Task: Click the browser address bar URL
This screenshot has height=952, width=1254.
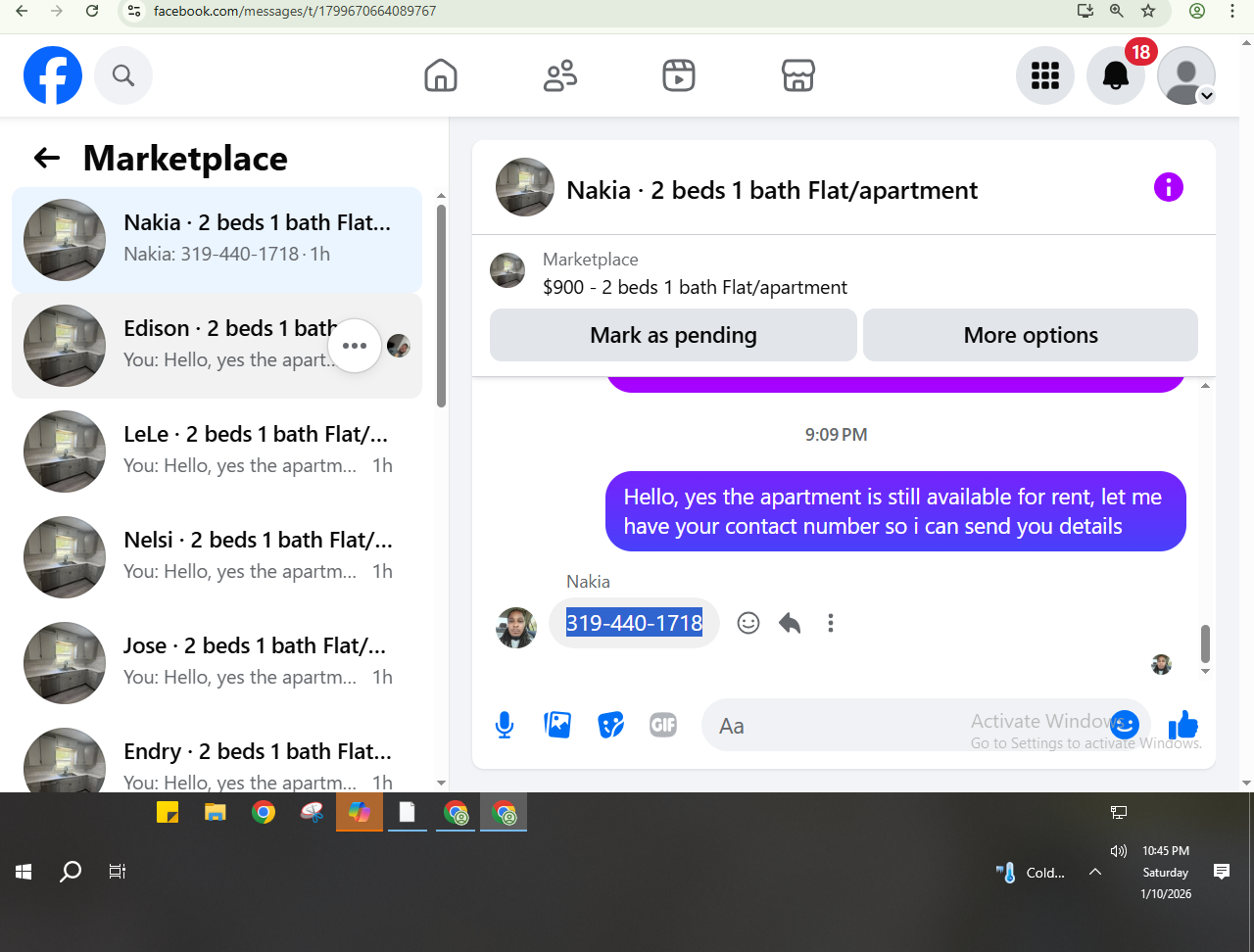Action: [x=294, y=11]
